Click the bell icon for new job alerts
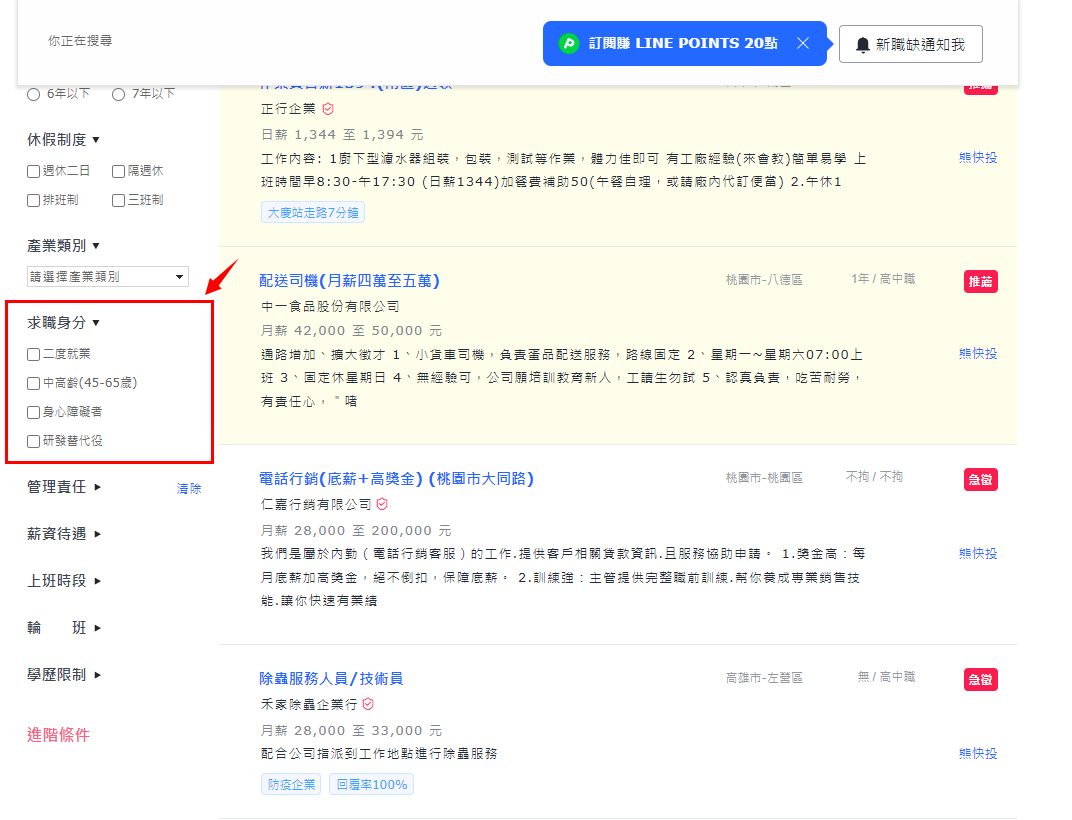 (863, 44)
